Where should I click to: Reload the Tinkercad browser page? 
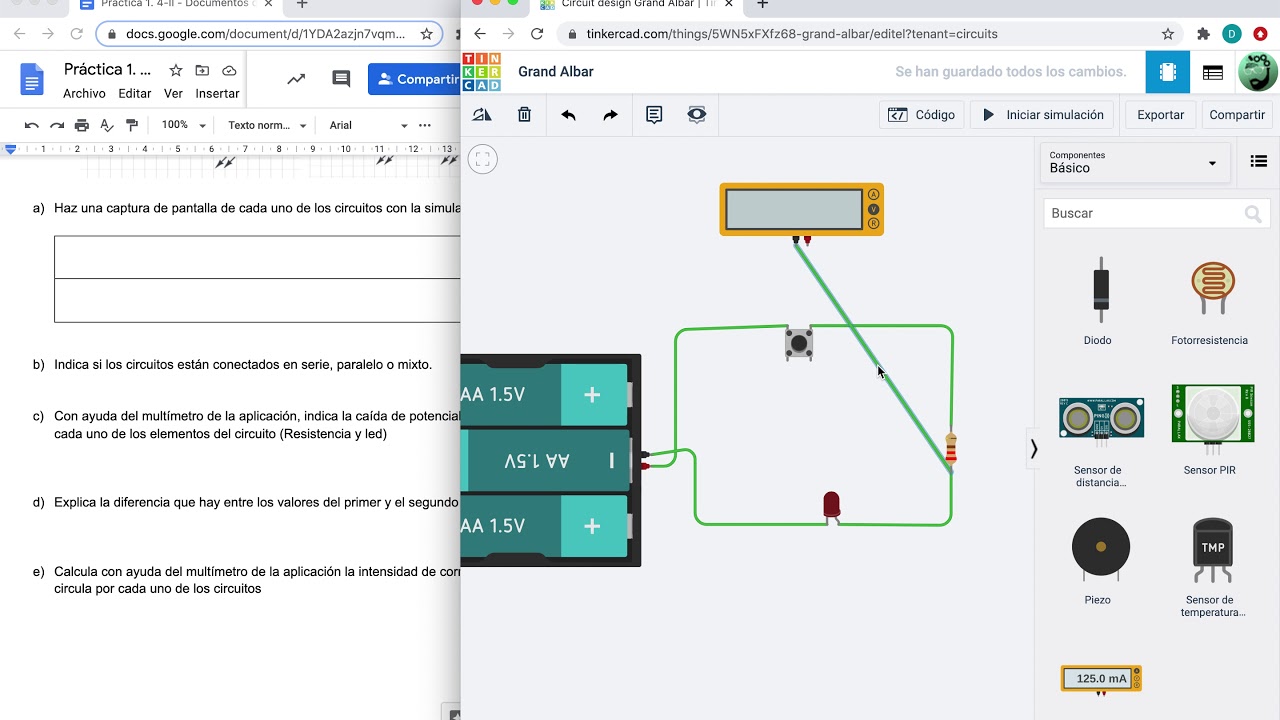click(537, 34)
